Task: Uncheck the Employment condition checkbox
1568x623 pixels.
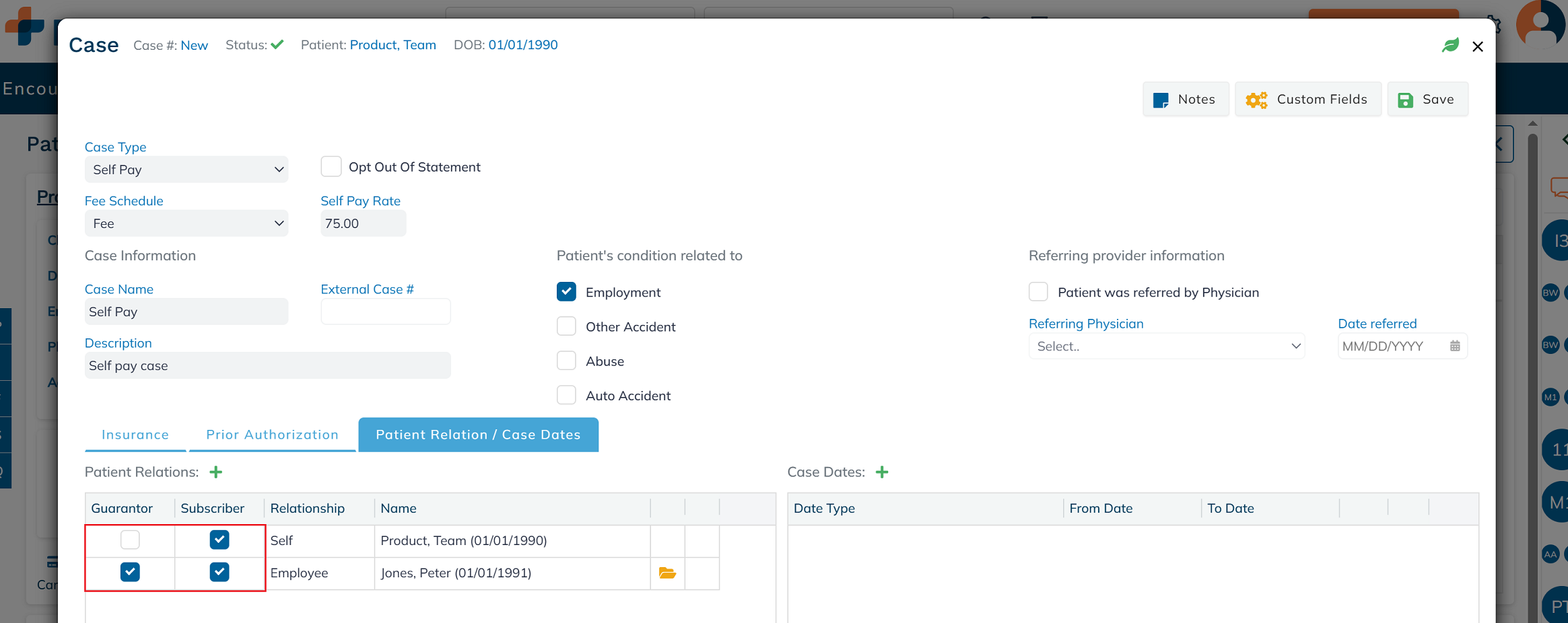Action: pyautogui.click(x=566, y=292)
